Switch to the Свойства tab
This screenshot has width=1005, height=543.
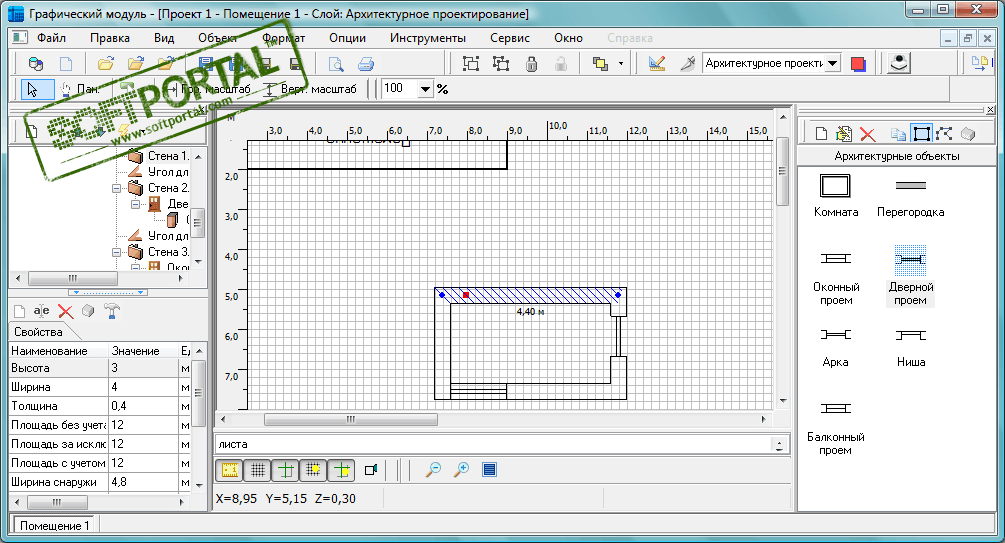click(x=38, y=332)
